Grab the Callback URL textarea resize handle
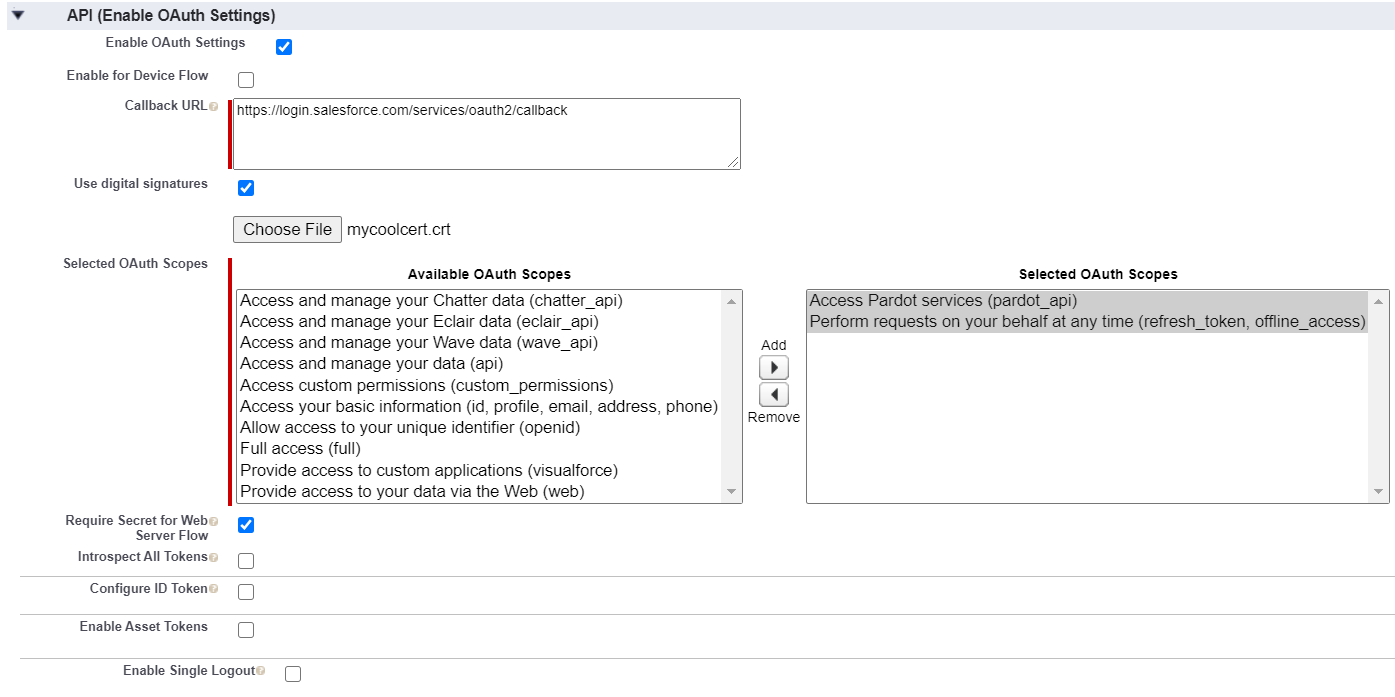Image resolution: width=1395 pixels, height=697 pixels. pyautogui.click(x=733, y=162)
